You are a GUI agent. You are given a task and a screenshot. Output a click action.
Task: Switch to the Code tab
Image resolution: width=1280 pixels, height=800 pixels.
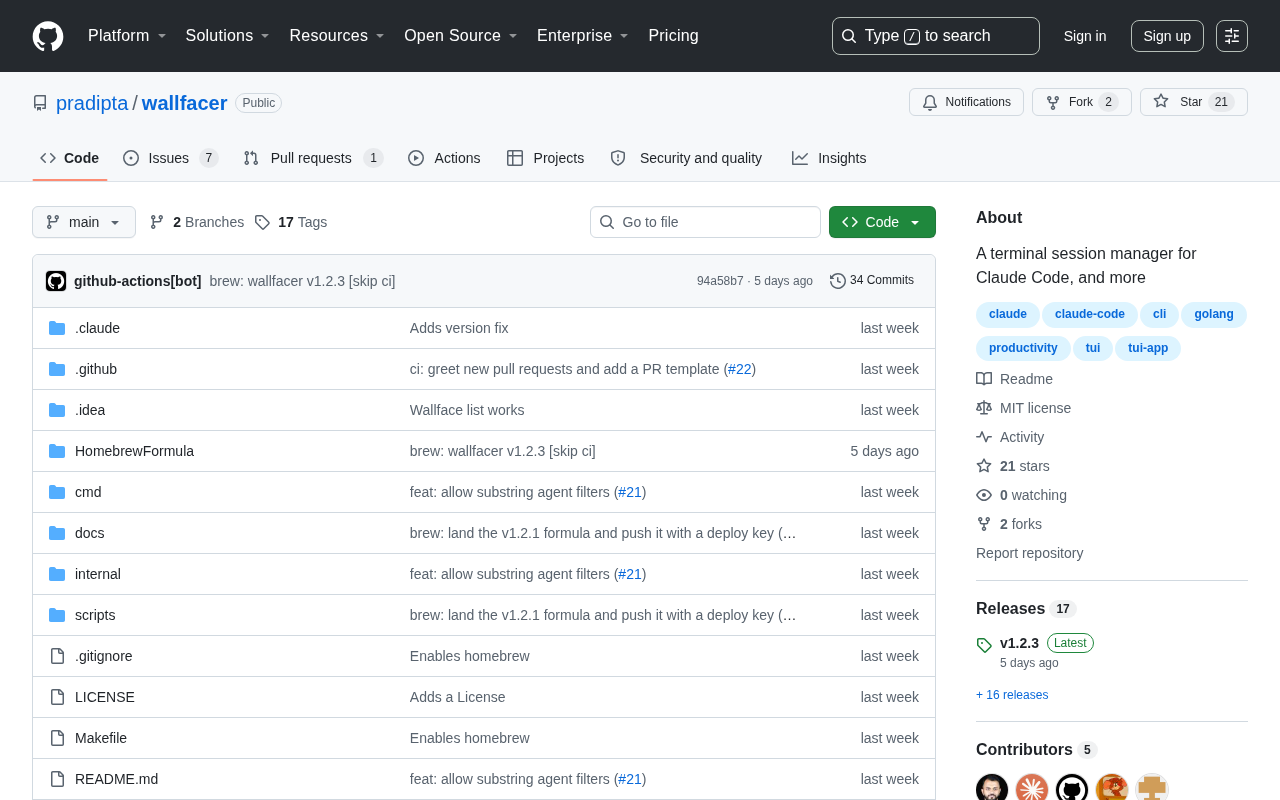coord(70,158)
